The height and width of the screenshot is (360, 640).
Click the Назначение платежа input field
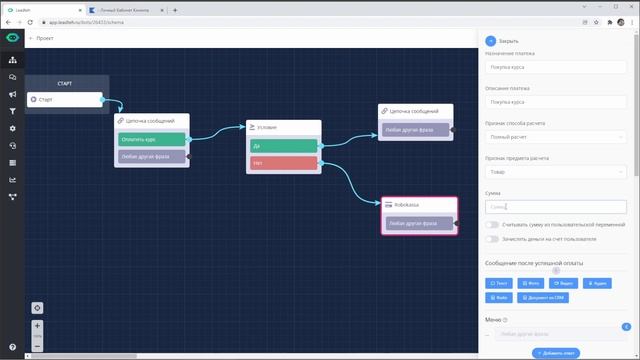click(x=556, y=67)
